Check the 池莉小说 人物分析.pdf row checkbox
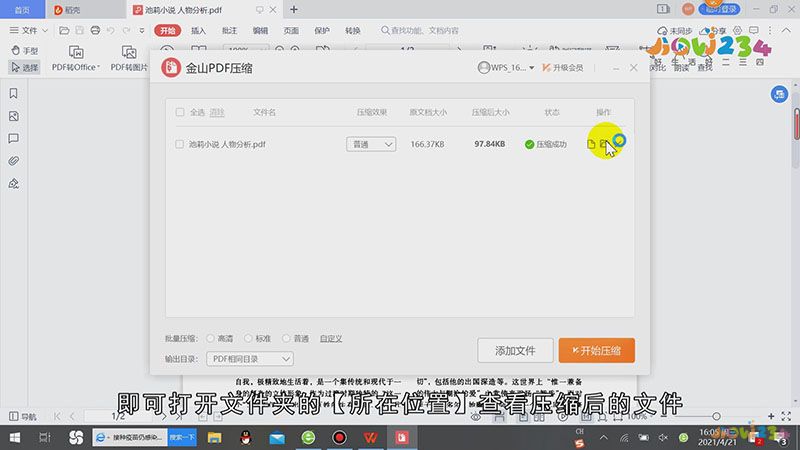Viewport: 800px width, 450px height. [x=179, y=144]
